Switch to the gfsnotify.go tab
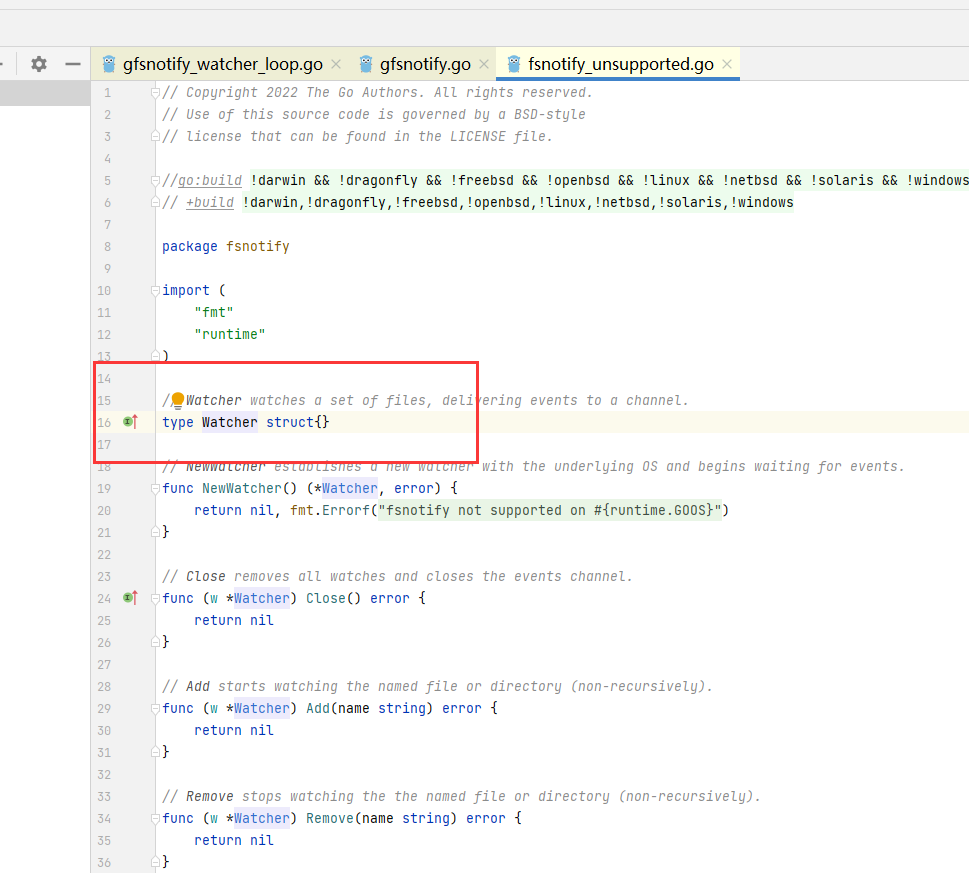The height and width of the screenshot is (873, 969). (425, 64)
